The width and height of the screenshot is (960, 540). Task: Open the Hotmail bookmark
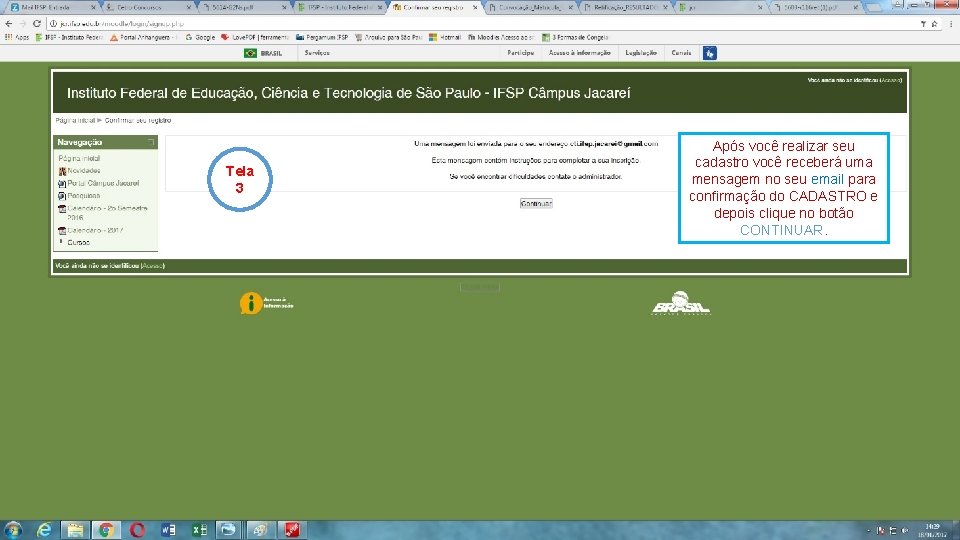tap(445, 37)
